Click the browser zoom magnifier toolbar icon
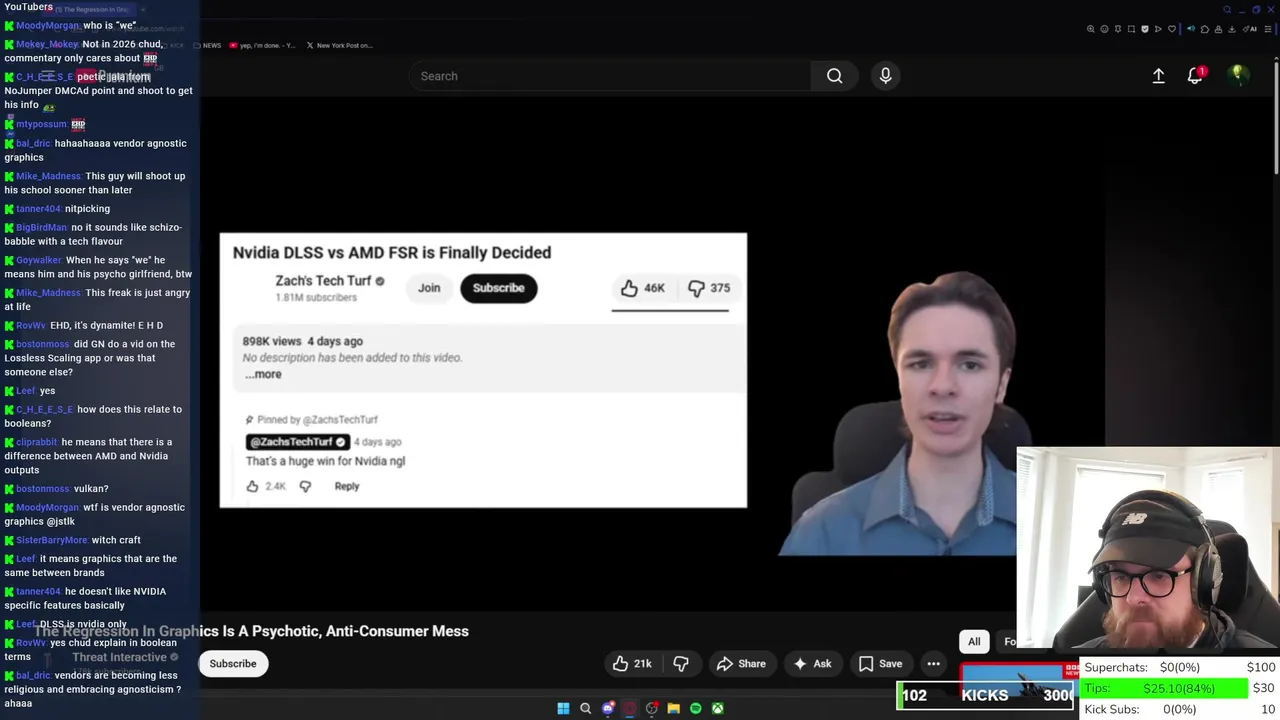The height and width of the screenshot is (720, 1280). [1091, 29]
